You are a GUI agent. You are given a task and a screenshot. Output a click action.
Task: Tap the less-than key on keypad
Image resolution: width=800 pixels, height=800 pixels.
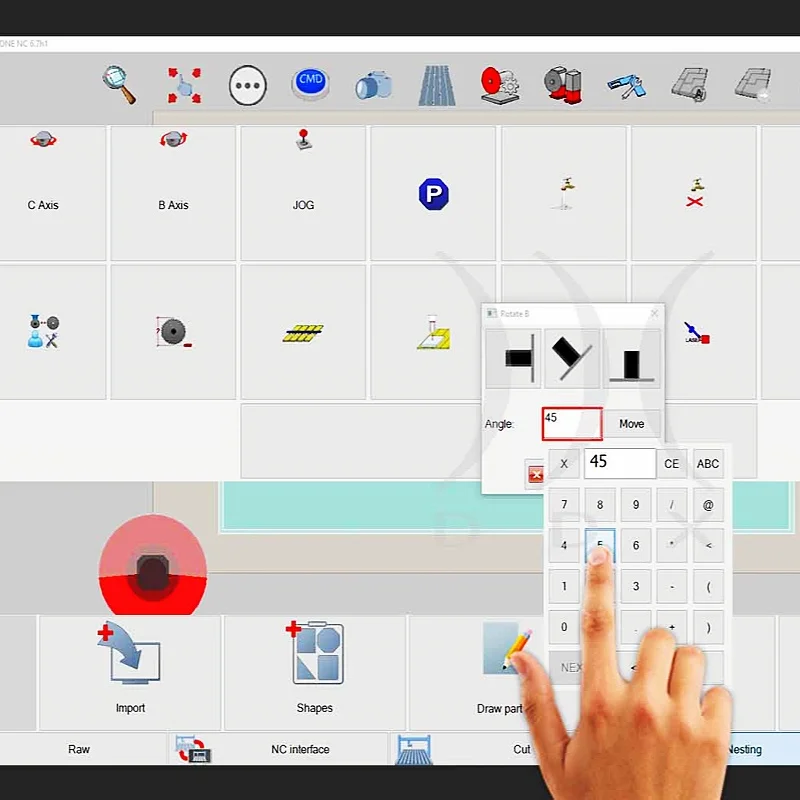[x=708, y=545]
